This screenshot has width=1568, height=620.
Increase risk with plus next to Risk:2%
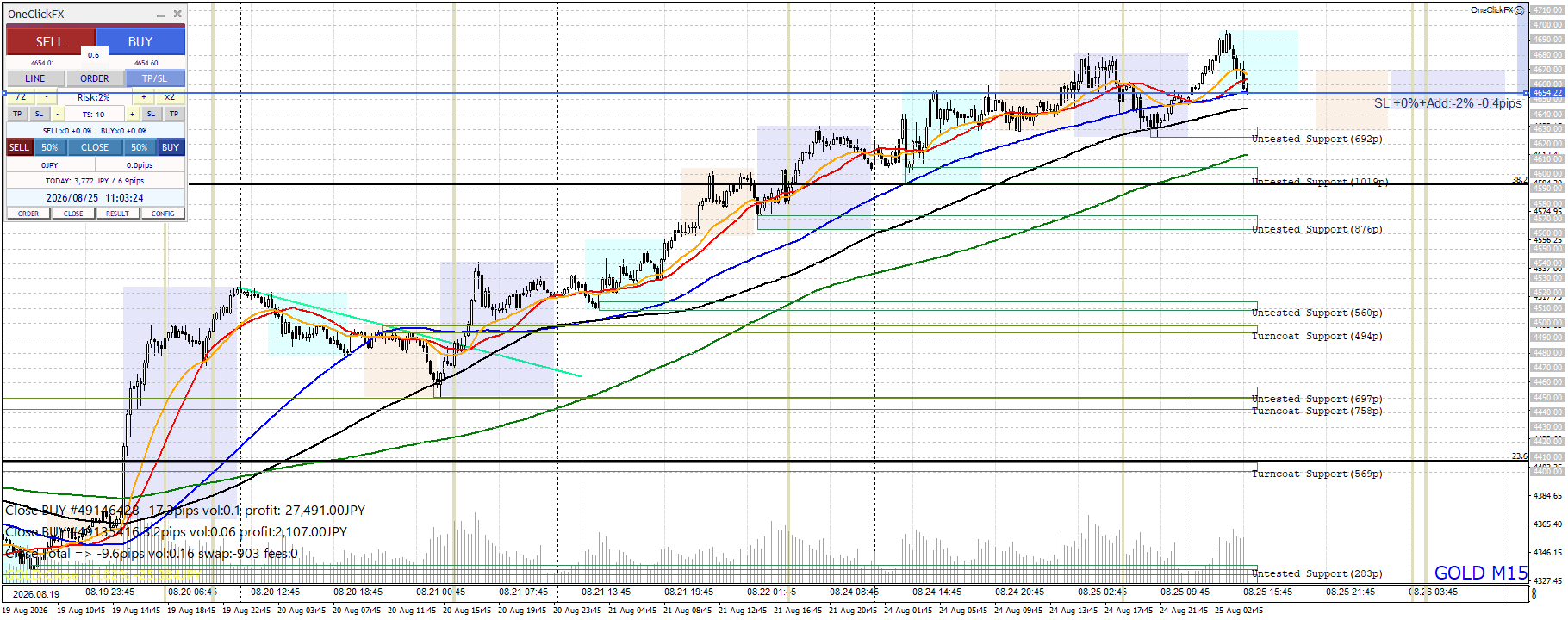[144, 97]
